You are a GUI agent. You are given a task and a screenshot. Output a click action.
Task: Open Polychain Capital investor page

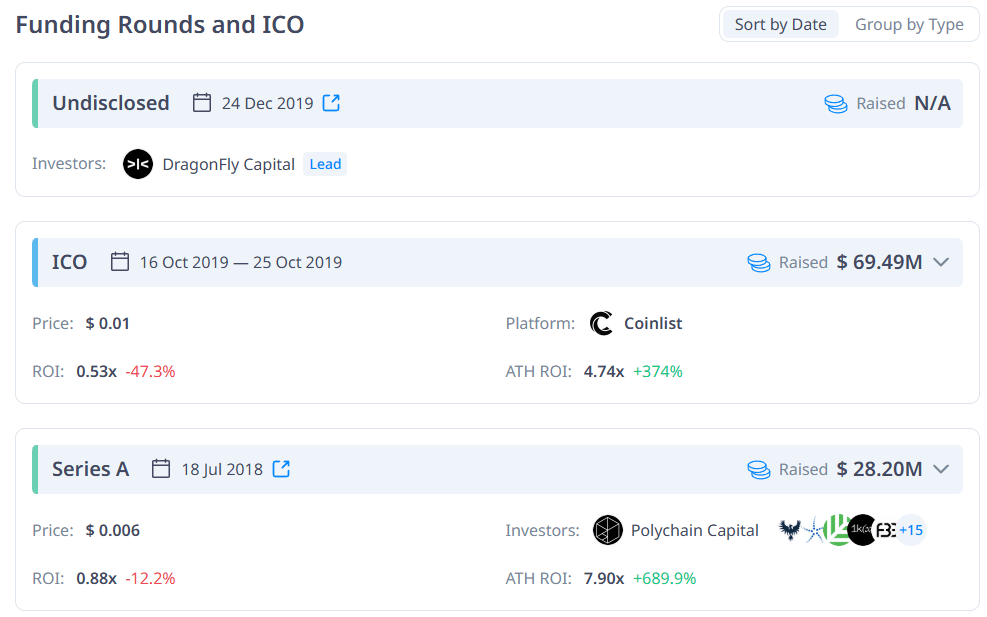(x=694, y=530)
